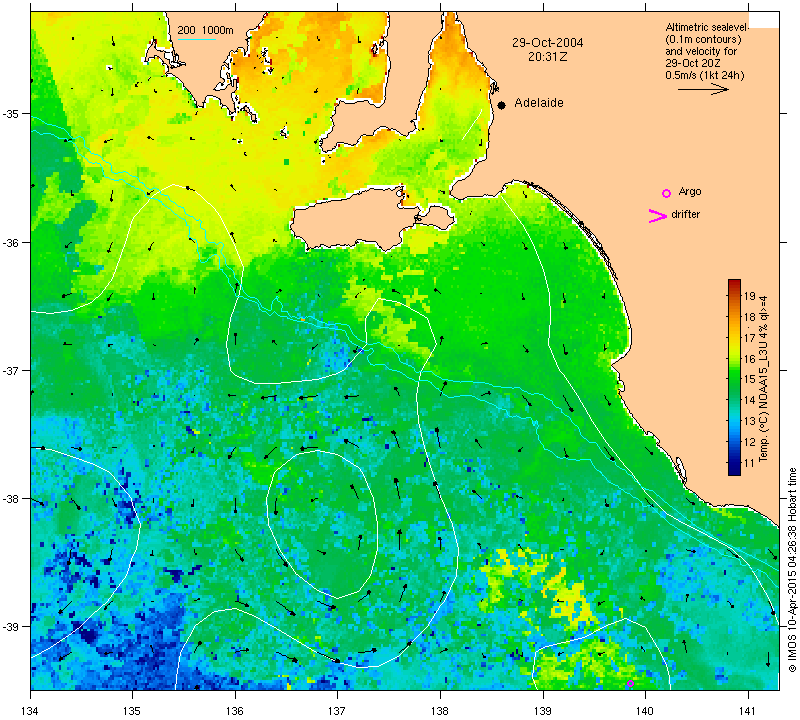The width and height of the screenshot is (800, 720).
Task: Click the 13 tick on the colour bar
Action: (749, 421)
